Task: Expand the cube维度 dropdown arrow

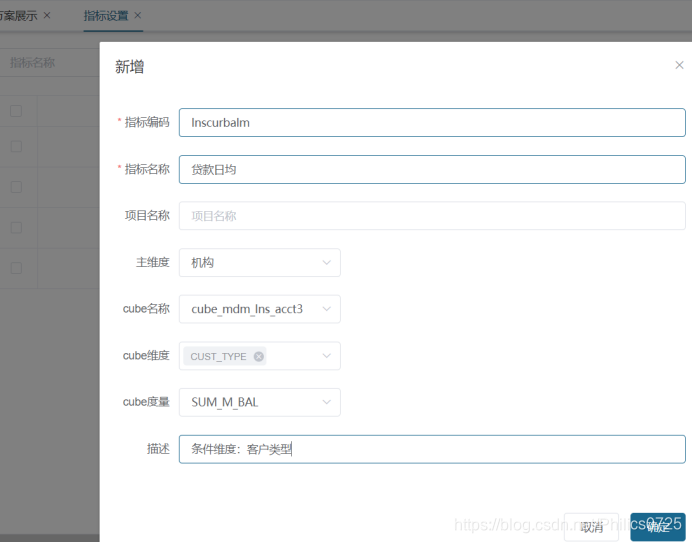Action: [x=327, y=356]
